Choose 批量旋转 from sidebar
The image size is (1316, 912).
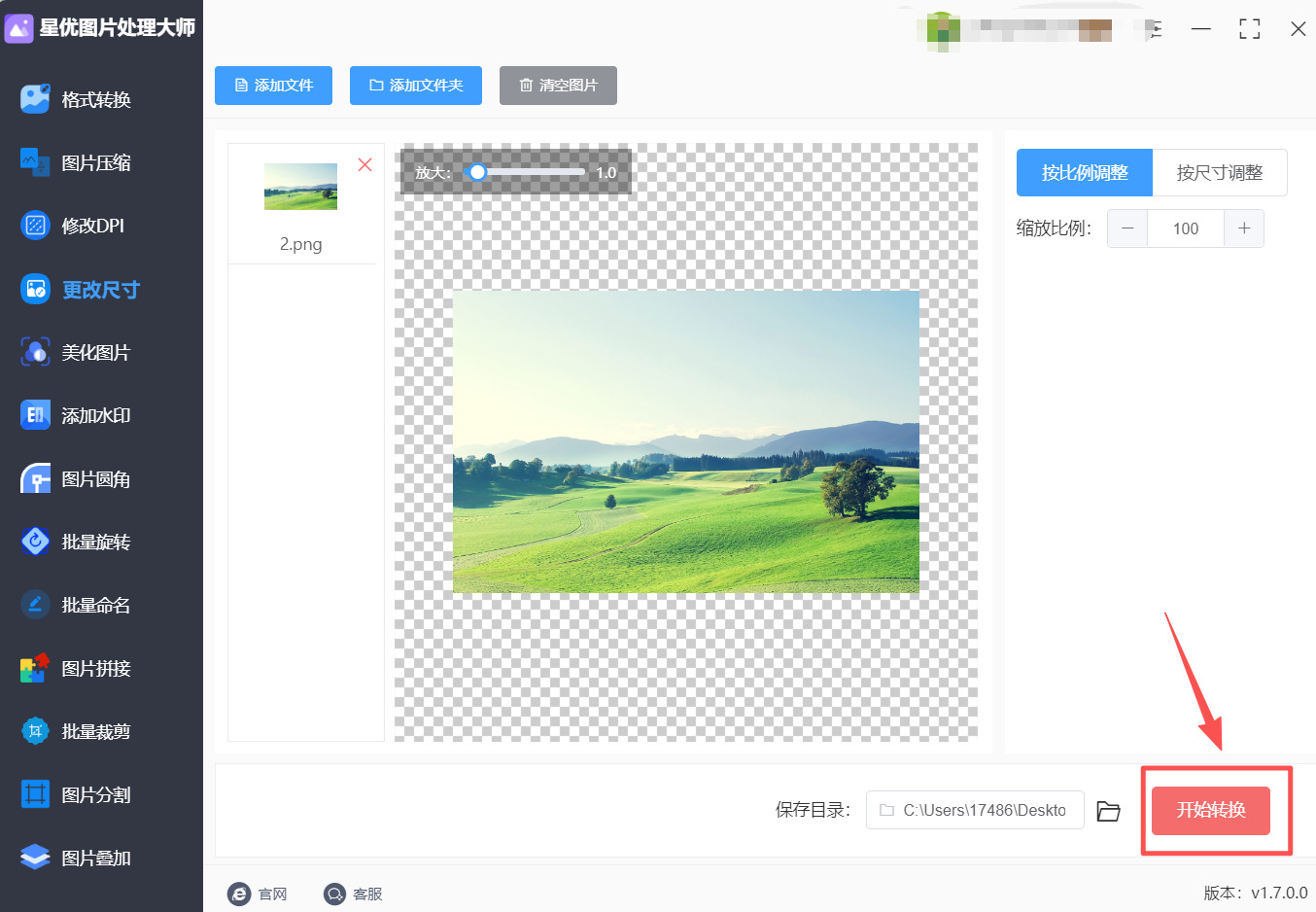pos(96,542)
